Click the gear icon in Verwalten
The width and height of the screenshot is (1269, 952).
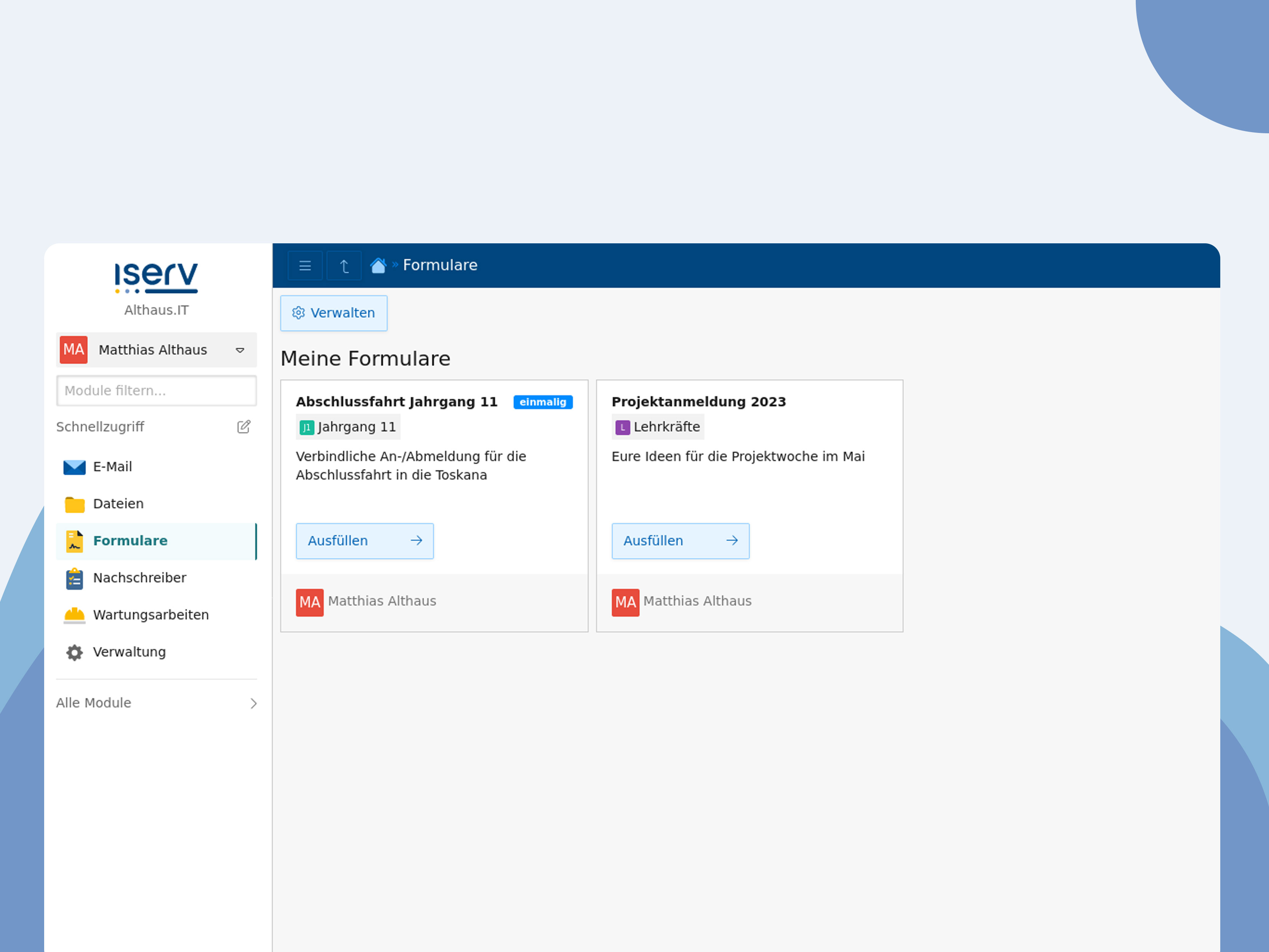(298, 313)
